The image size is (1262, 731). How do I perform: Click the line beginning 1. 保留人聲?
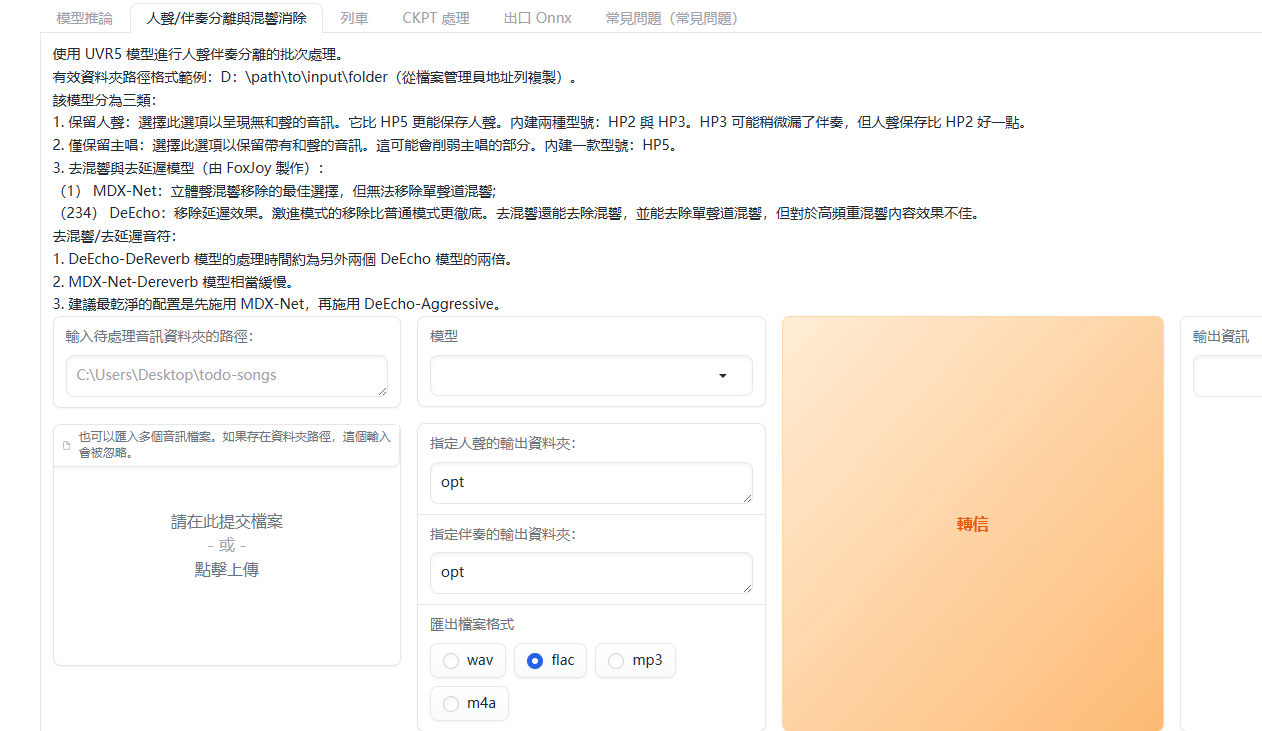click(540, 123)
